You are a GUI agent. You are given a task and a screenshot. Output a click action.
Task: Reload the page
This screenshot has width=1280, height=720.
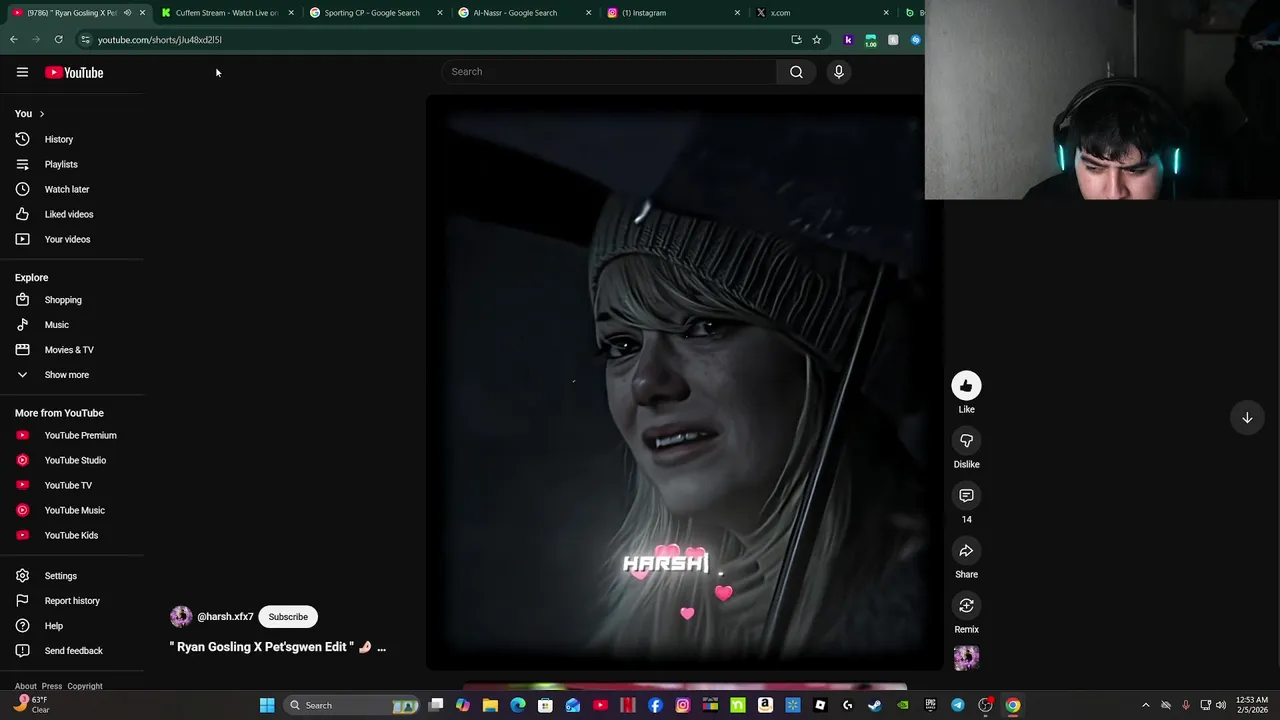(59, 40)
